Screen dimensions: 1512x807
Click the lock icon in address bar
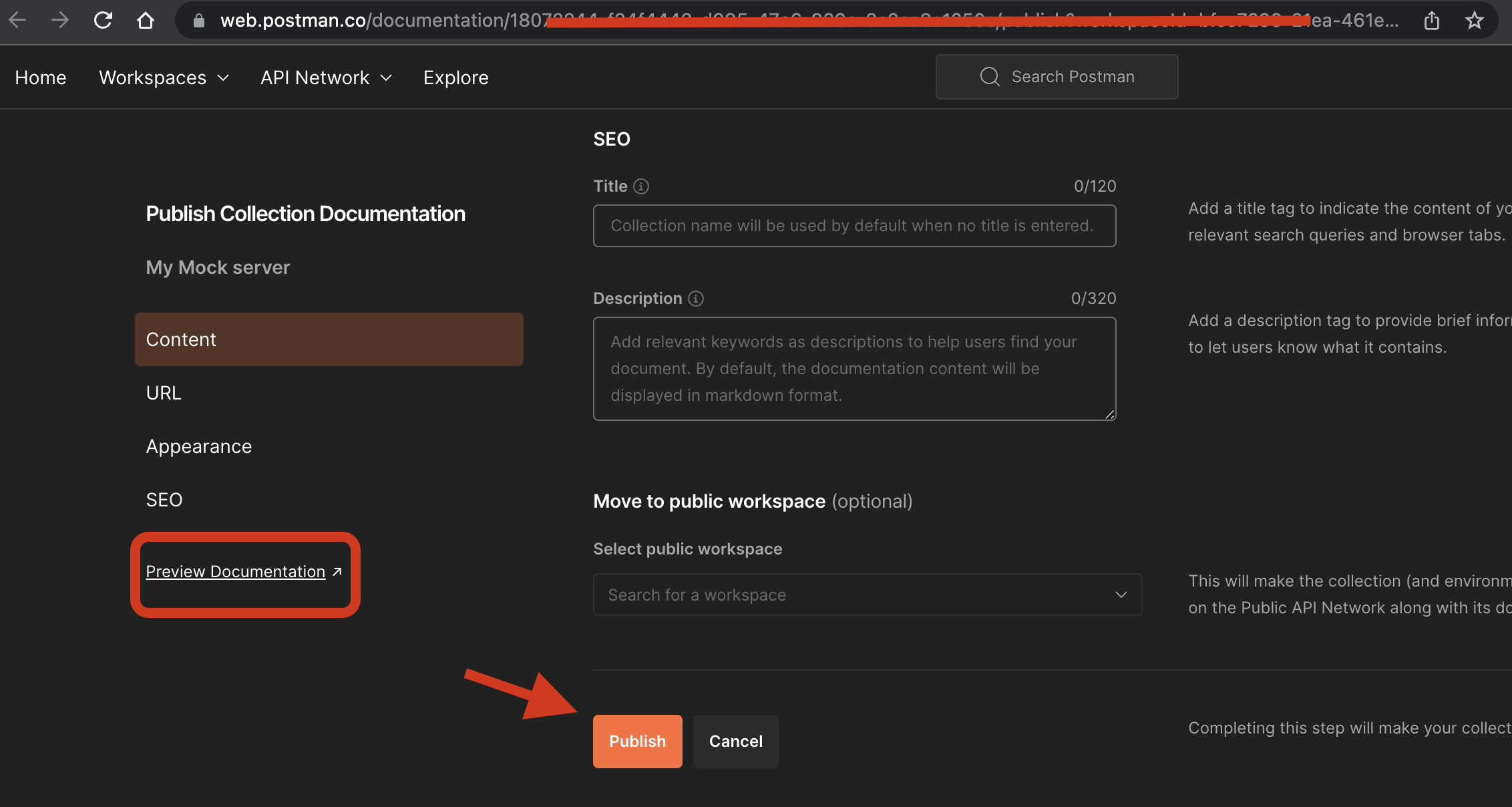198,21
